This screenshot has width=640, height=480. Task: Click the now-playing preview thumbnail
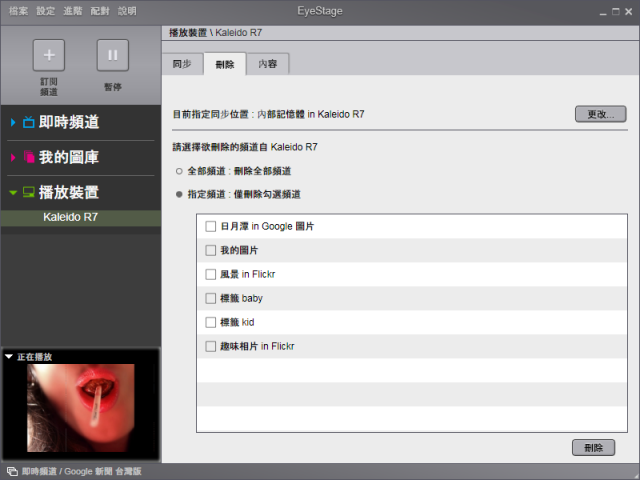81,408
